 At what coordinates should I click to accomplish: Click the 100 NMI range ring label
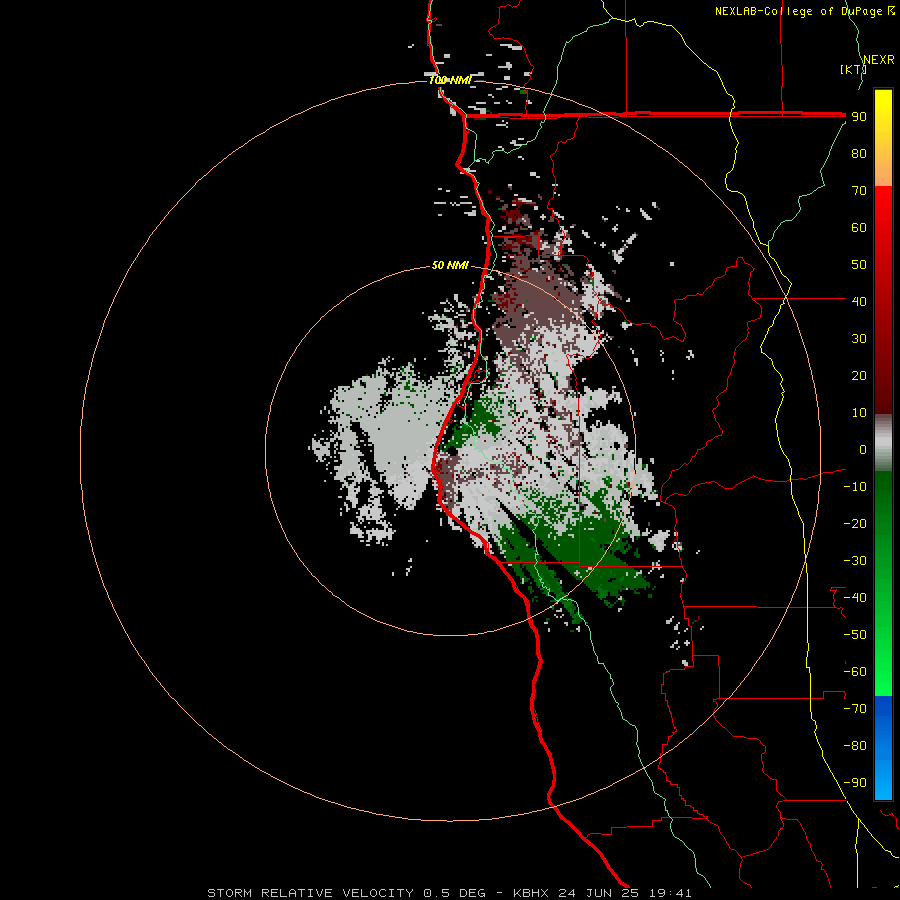click(x=450, y=80)
